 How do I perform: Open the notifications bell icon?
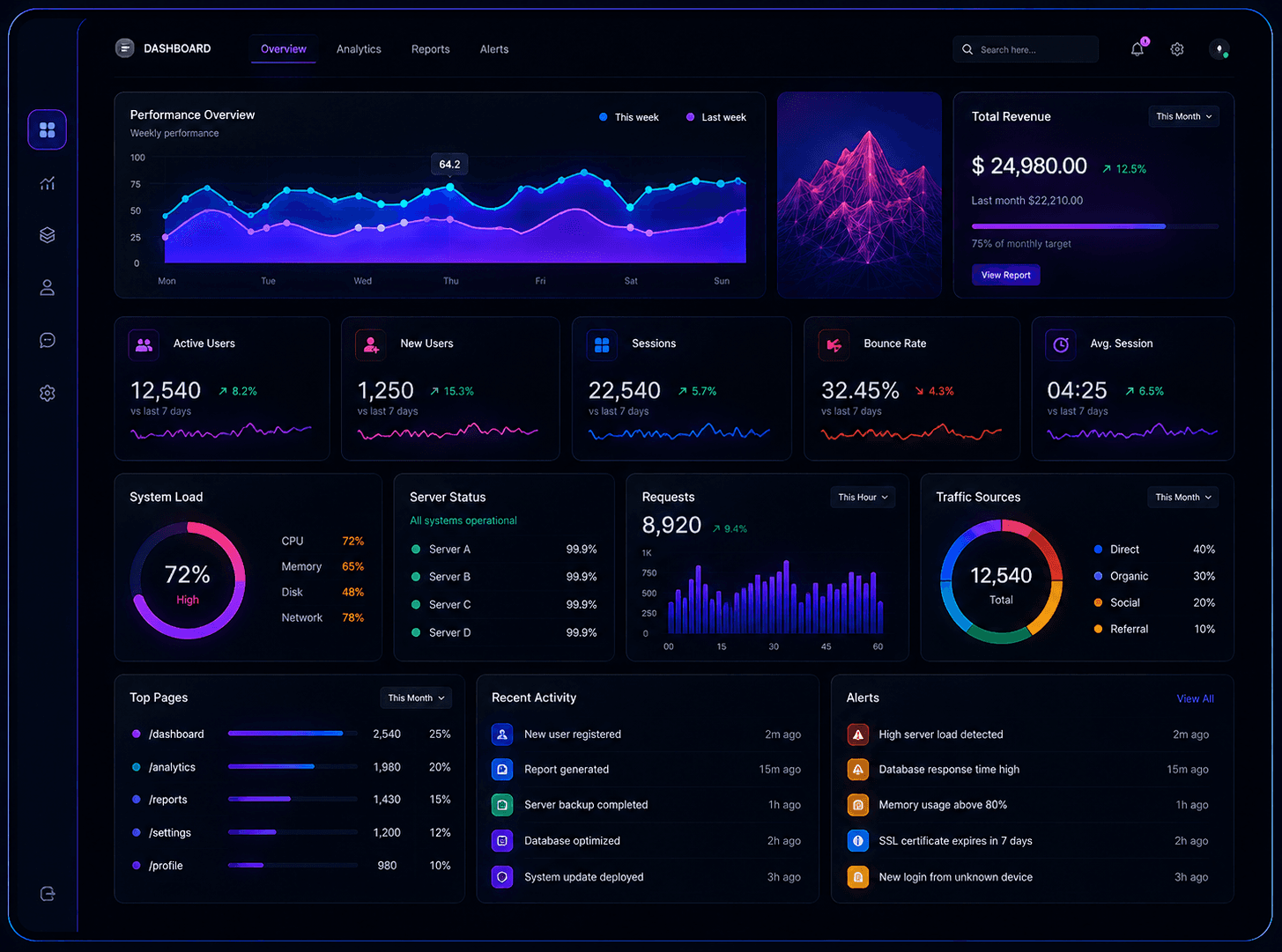(x=1137, y=49)
